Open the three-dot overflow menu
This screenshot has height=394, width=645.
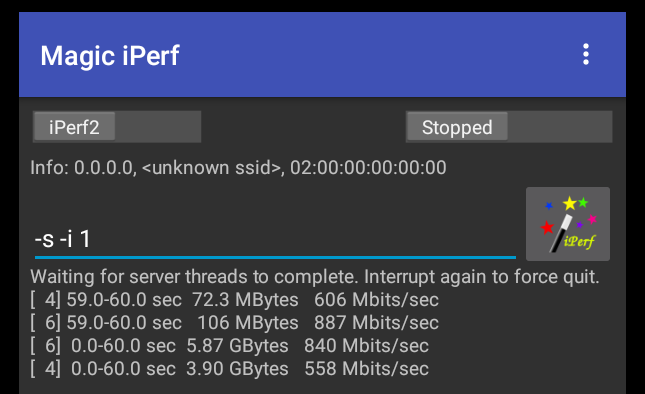click(586, 55)
